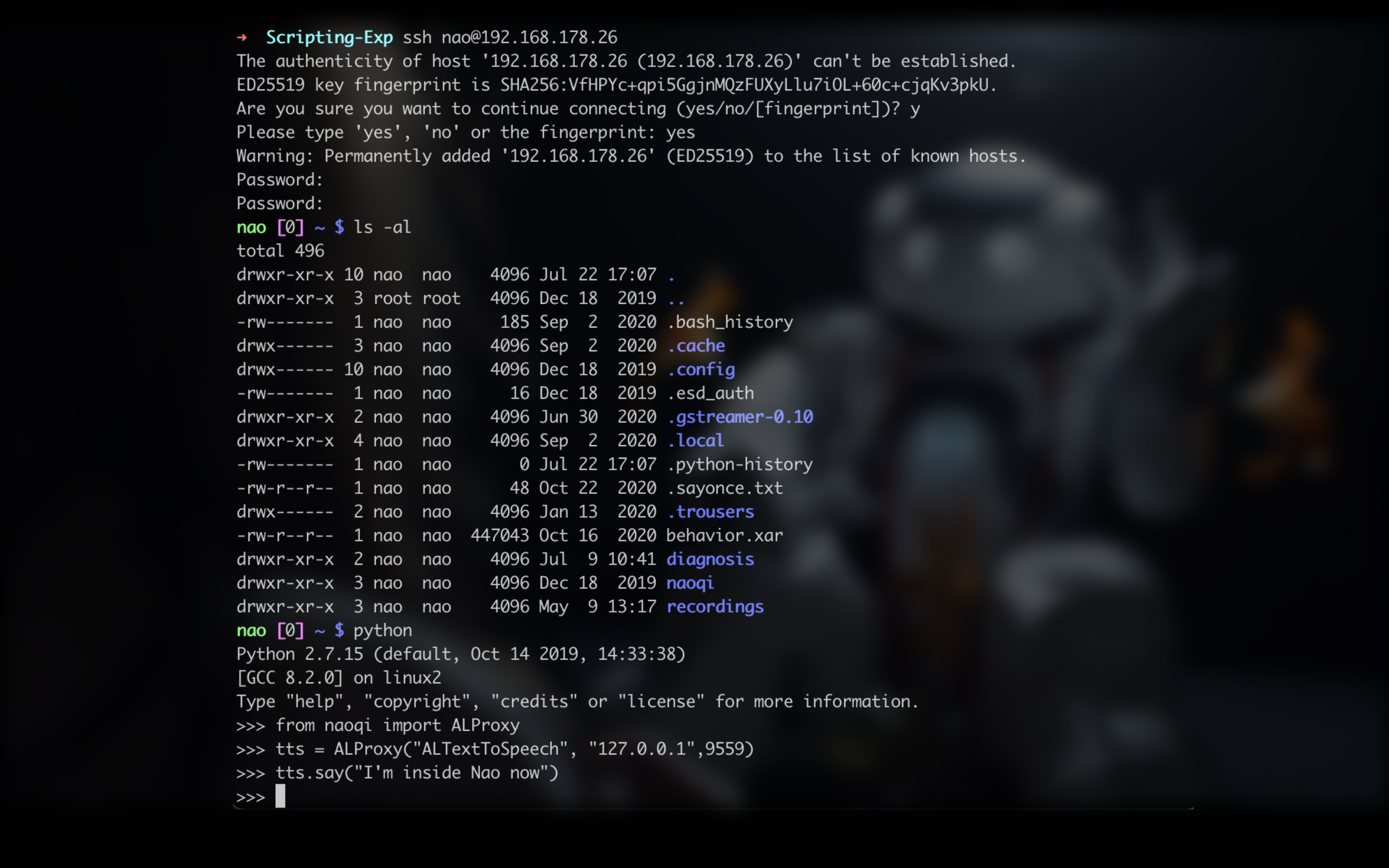Click the Scripting-Exp directory name in prompt

(x=329, y=37)
